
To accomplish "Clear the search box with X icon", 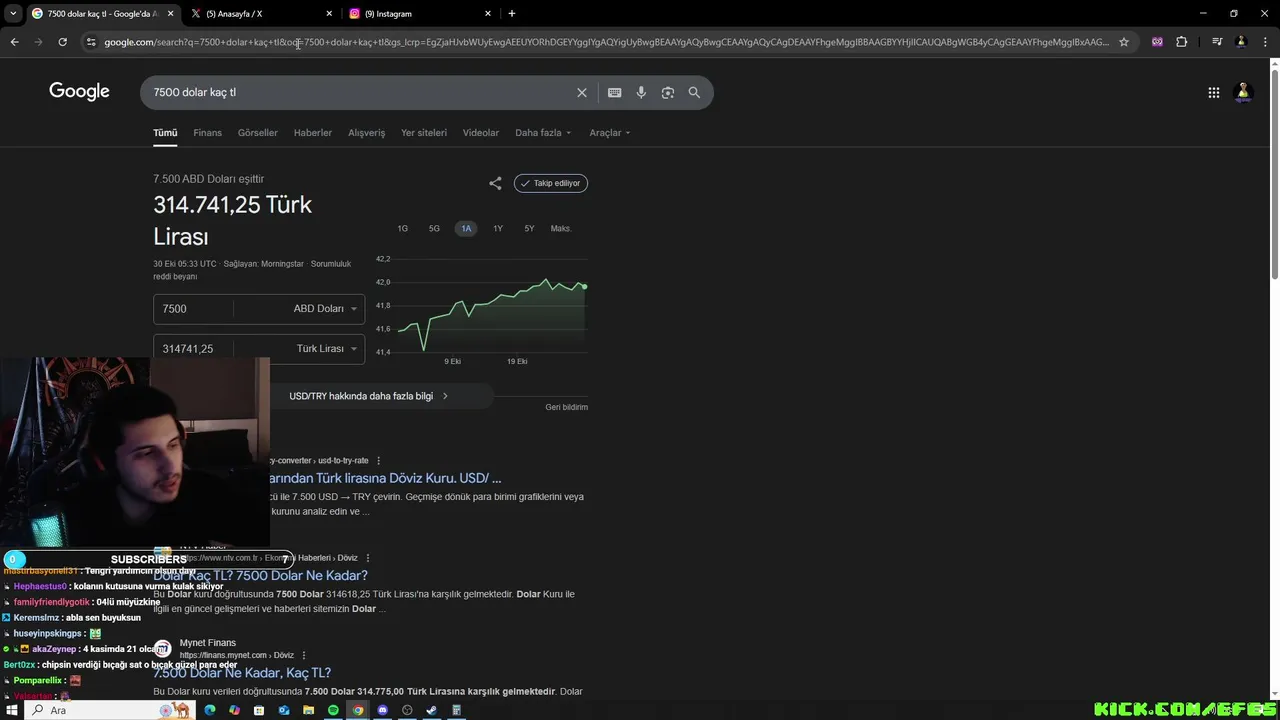I will coord(582,92).
